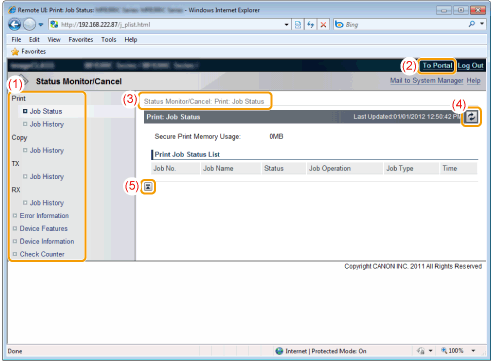Click the Bing search magnifier icon
This screenshot has width=492, height=361.
coord(472,24)
